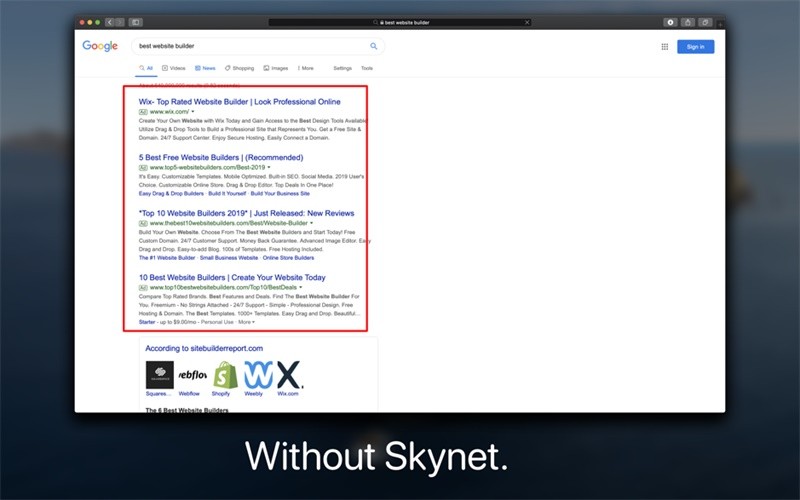Click the Wix.com logo thumbnail
The width and height of the screenshot is (800, 500).
[x=289, y=375]
